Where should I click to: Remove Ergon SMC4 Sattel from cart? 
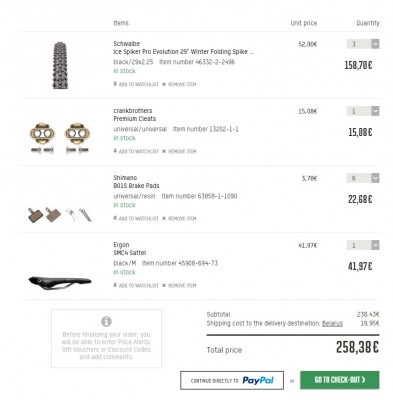pyautogui.click(x=179, y=285)
